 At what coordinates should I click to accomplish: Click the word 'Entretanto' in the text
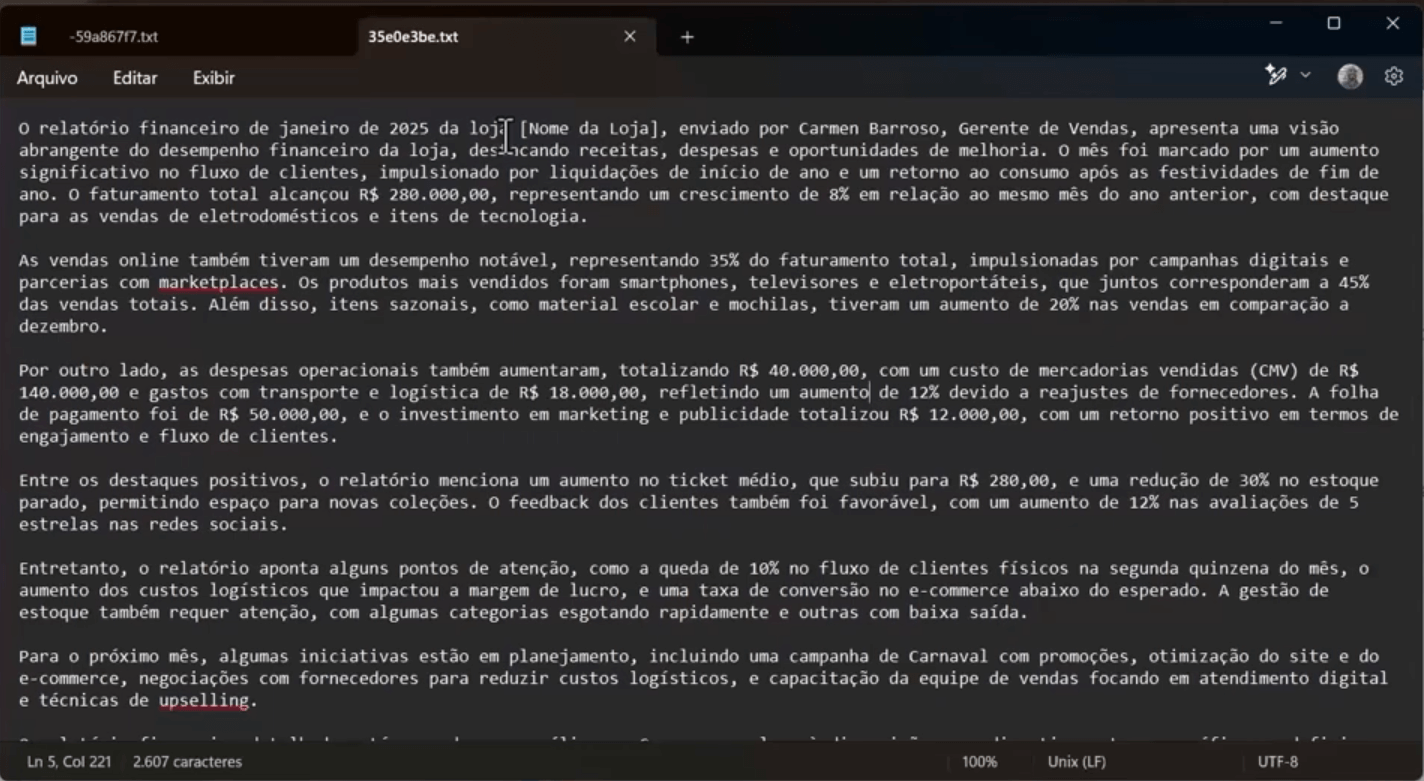click(x=68, y=568)
